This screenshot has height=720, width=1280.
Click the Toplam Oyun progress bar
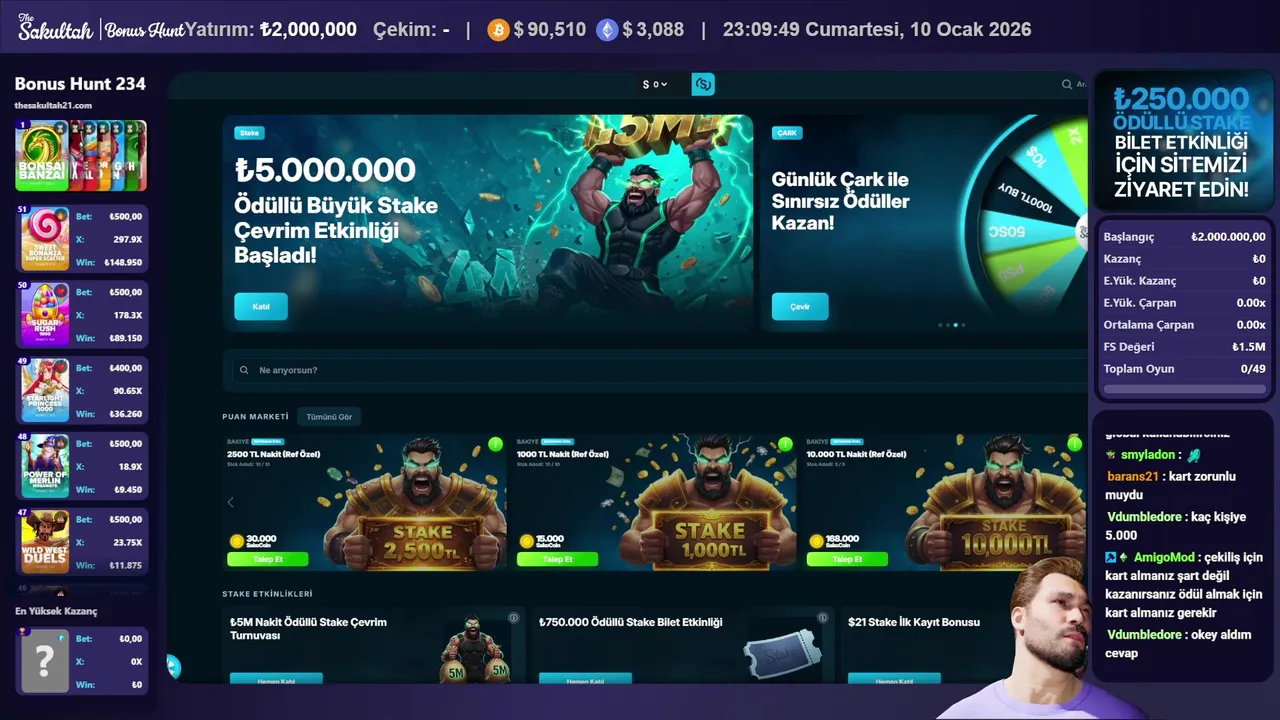click(x=1184, y=389)
